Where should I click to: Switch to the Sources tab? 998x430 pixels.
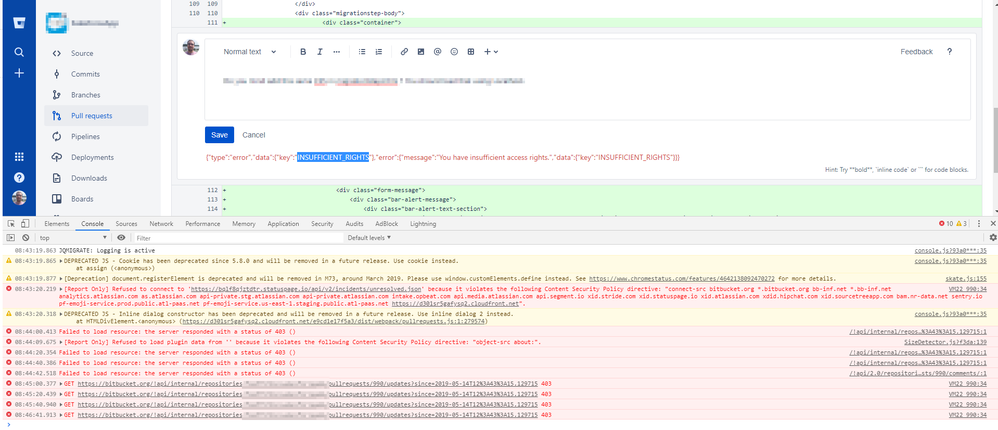[x=126, y=224]
